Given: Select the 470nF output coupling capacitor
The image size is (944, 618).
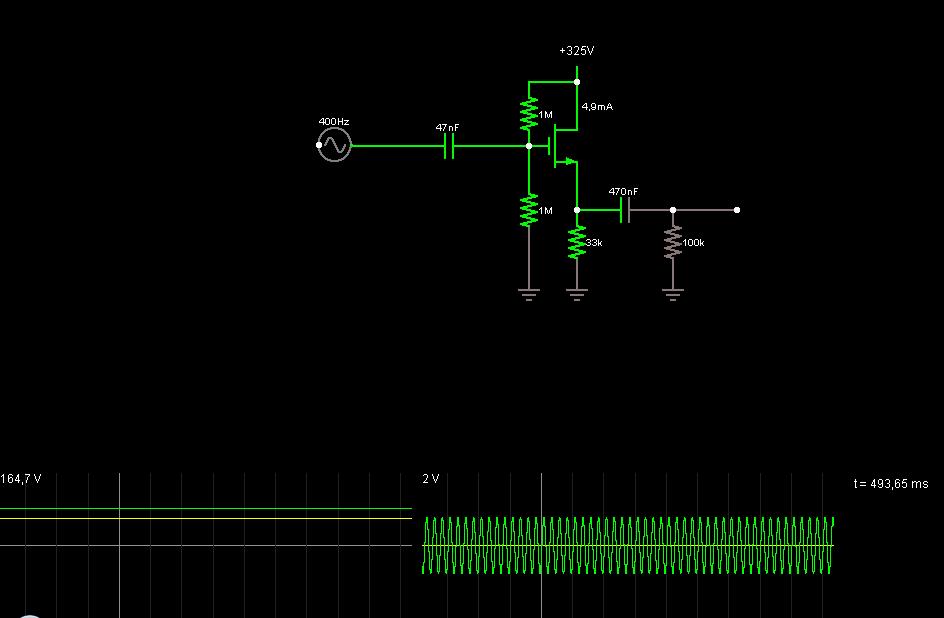Looking at the screenshot, I should [625, 210].
